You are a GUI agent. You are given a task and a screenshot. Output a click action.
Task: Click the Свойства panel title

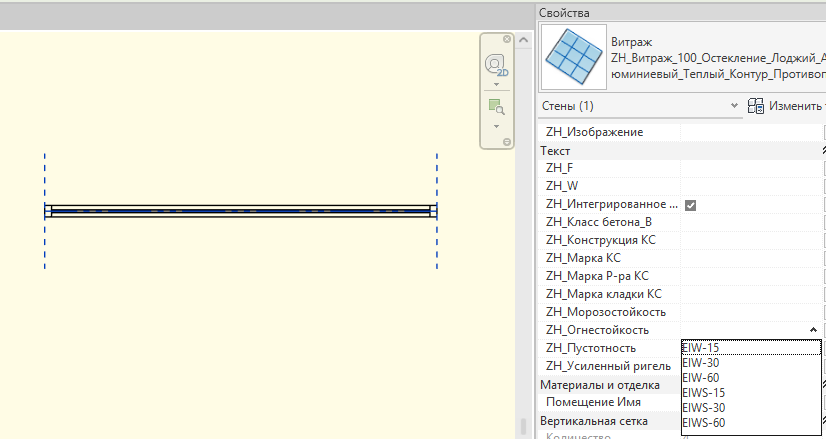point(564,13)
